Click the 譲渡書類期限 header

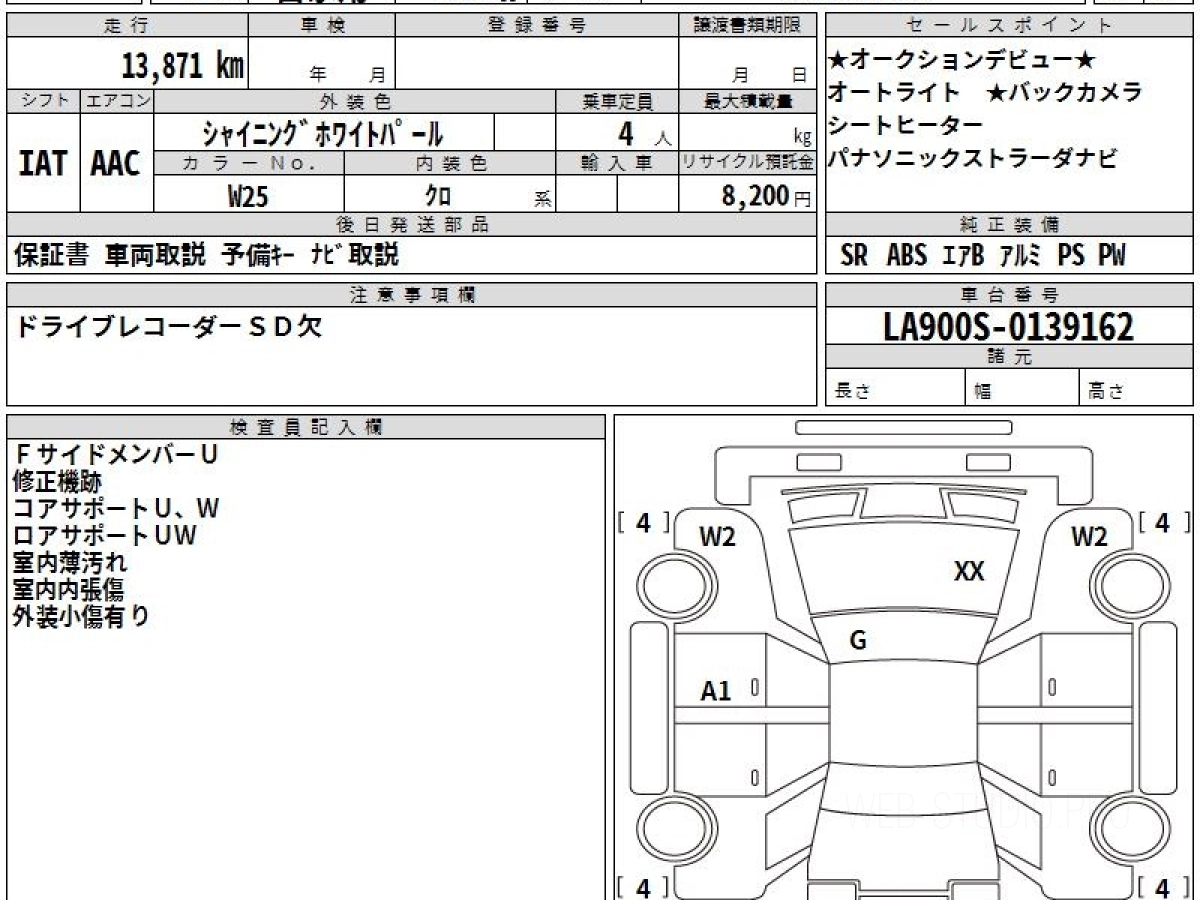pos(747,26)
